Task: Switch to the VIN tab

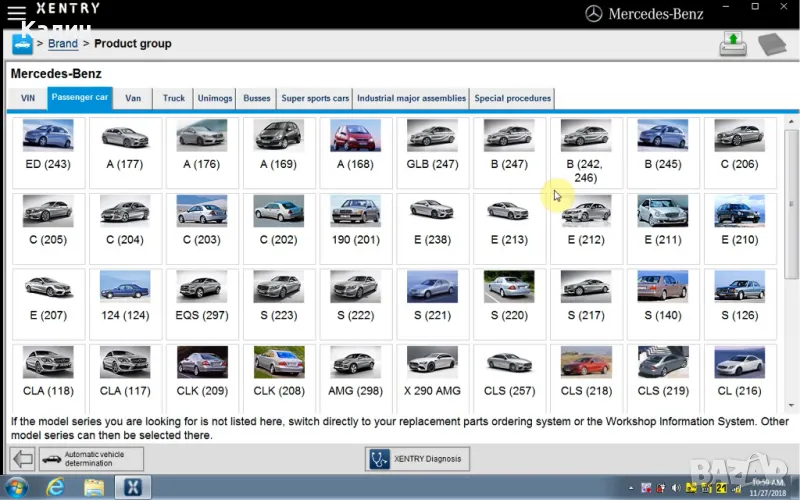Action: [28, 98]
